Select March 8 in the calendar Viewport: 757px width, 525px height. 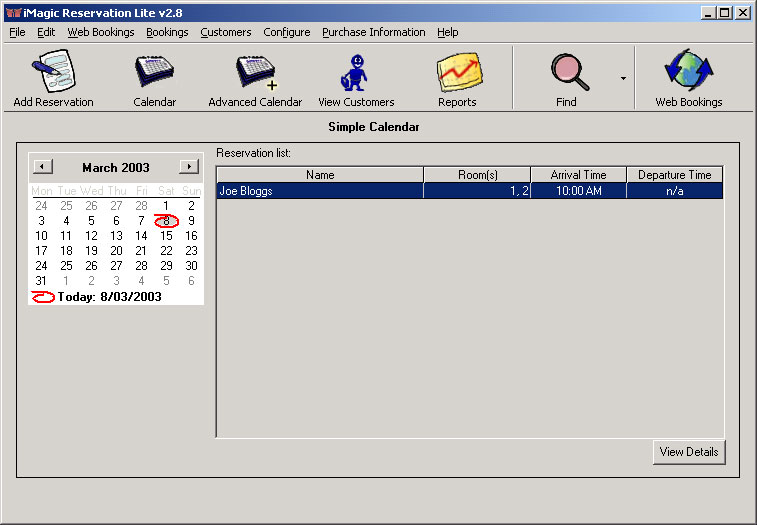pos(166,221)
